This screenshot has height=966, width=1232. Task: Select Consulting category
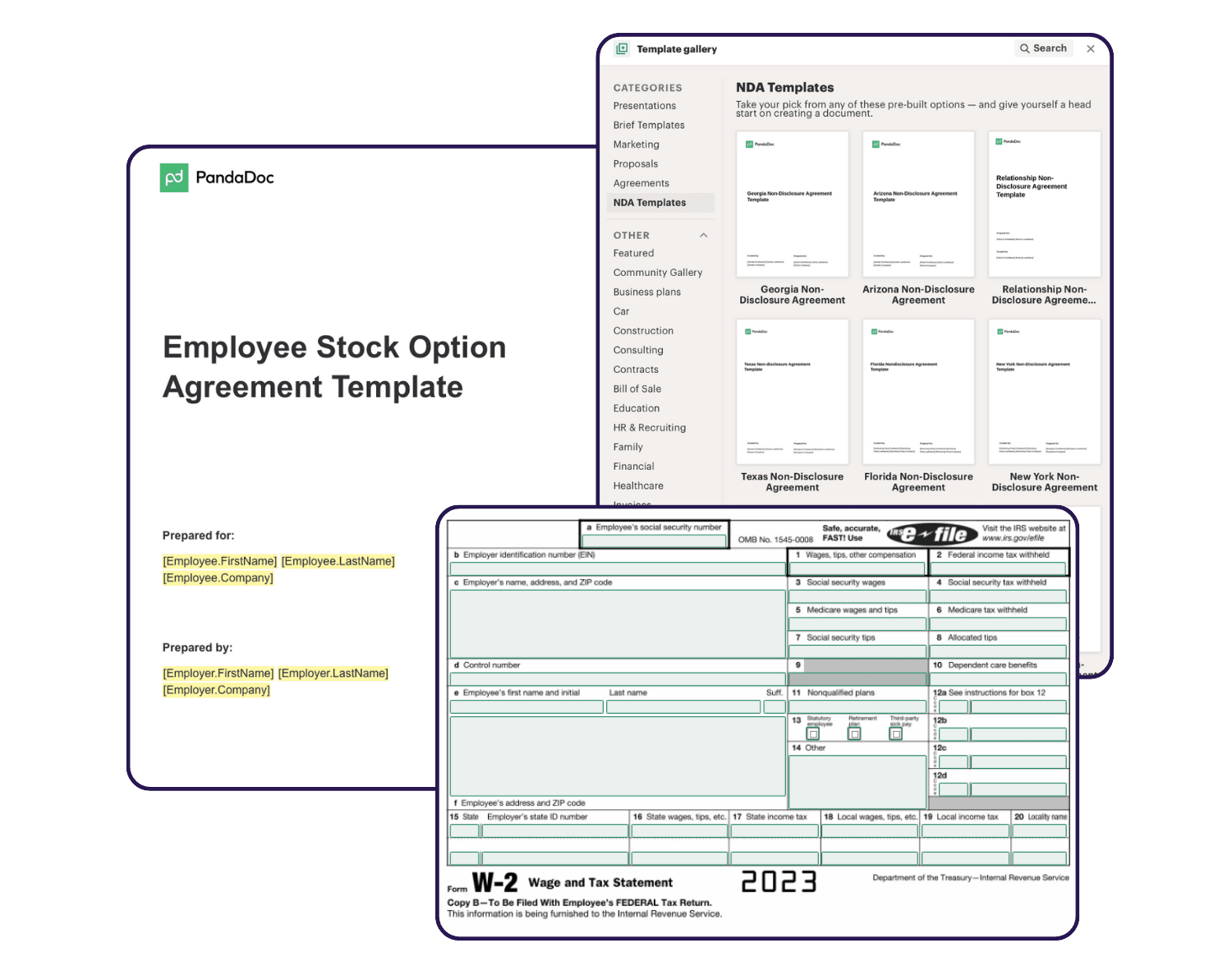[638, 350]
